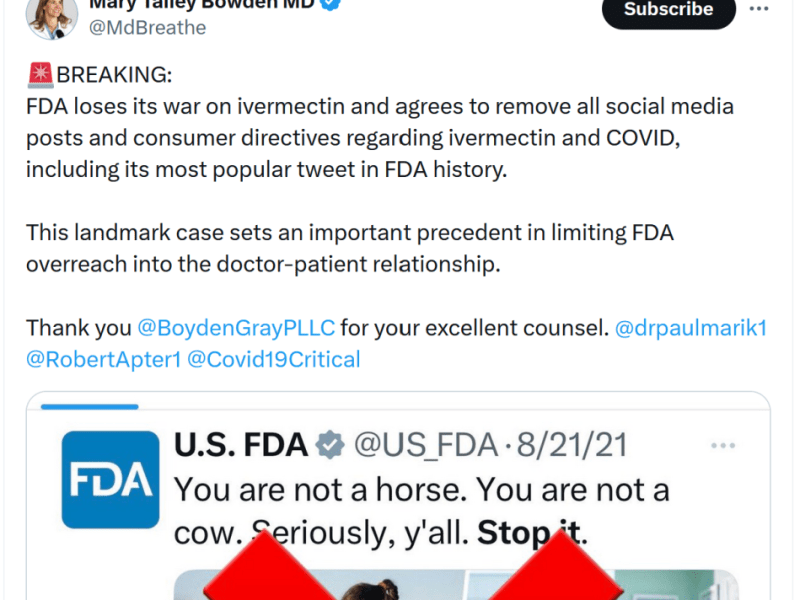The width and height of the screenshot is (800, 600).
Task: Click the verified badge next to U.S. FDA
Action: click(332, 445)
